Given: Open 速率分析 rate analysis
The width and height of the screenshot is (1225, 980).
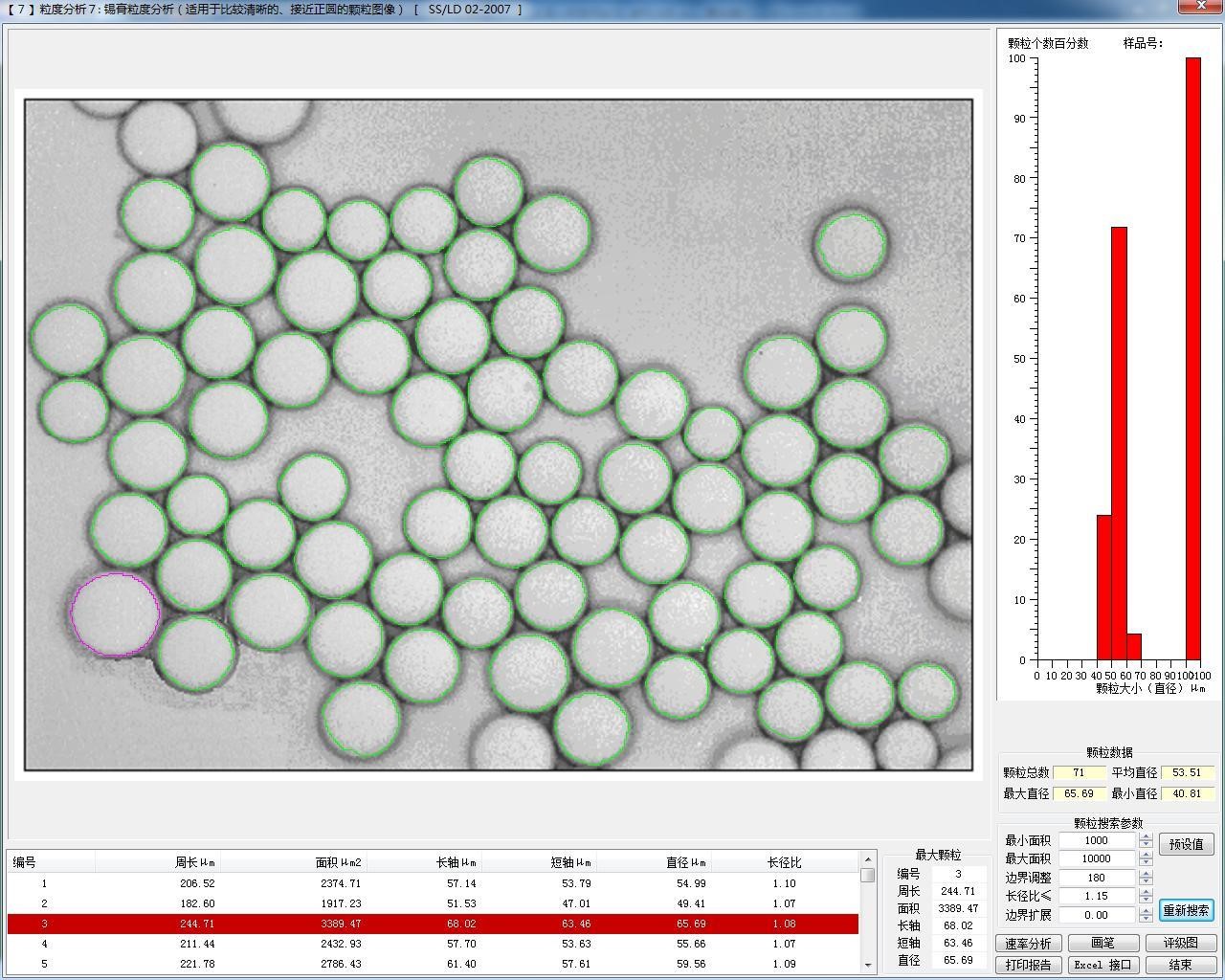Looking at the screenshot, I should coord(1028,943).
